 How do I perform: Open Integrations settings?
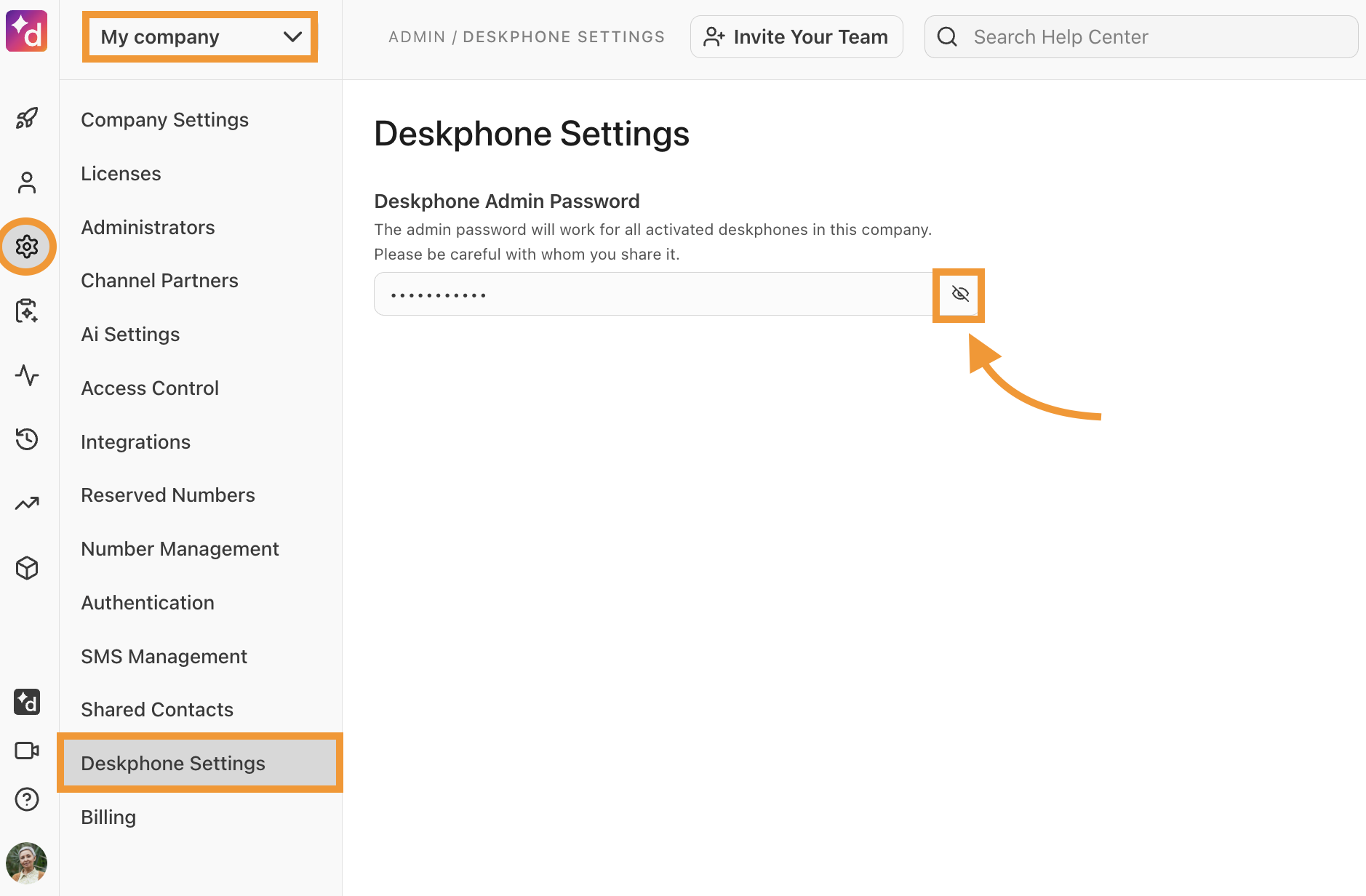(x=136, y=442)
